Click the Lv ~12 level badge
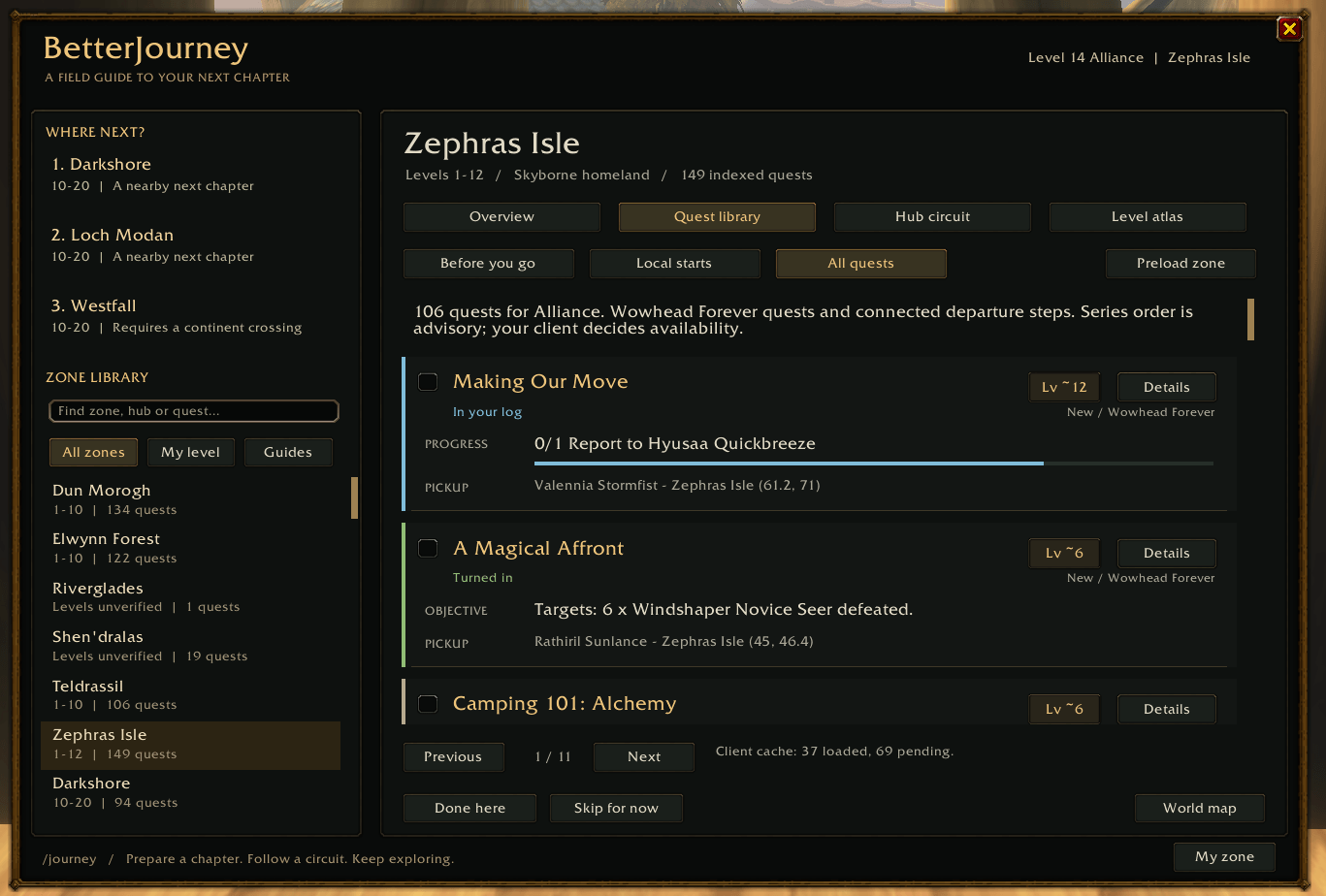This screenshot has height=896, width=1326. [x=1064, y=387]
